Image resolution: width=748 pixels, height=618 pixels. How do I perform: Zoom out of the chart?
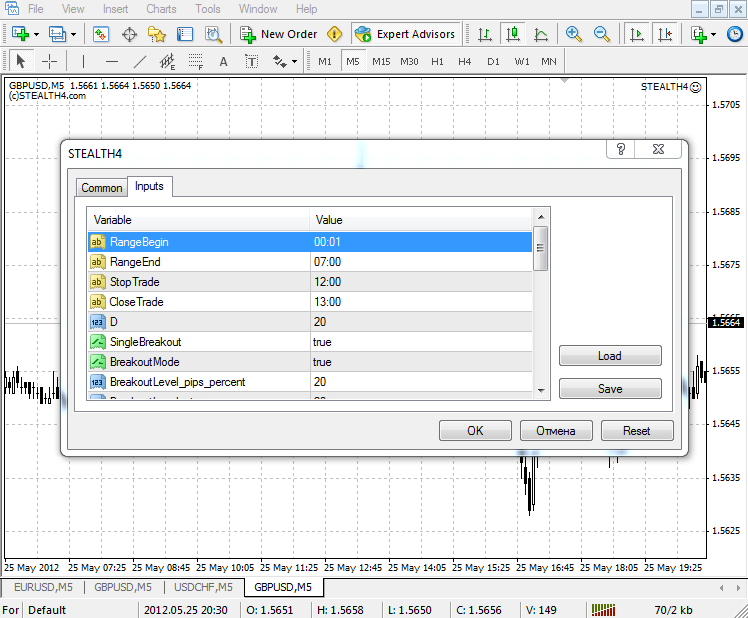point(602,34)
